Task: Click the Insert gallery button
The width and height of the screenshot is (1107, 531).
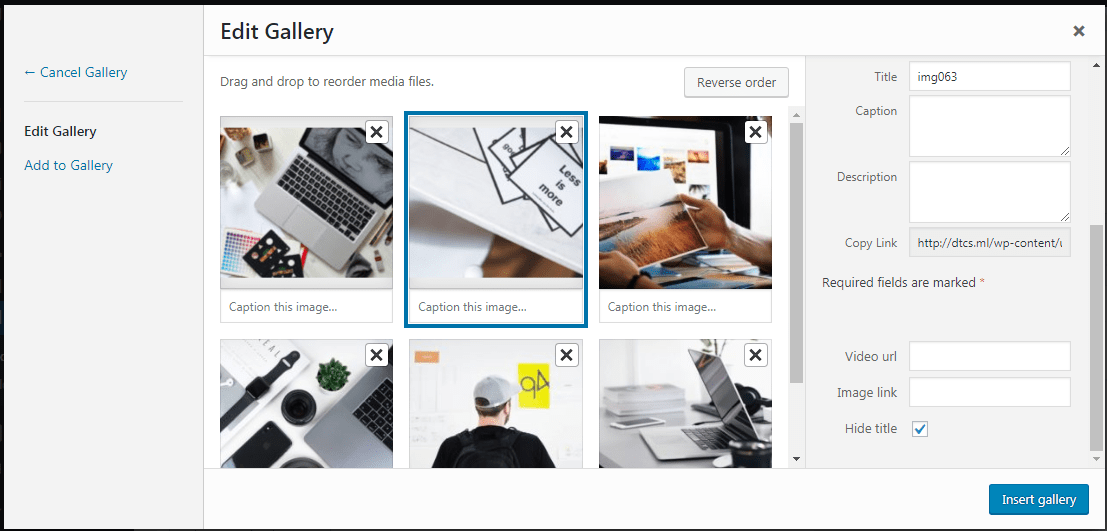Action: pyautogui.click(x=1039, y=499)
